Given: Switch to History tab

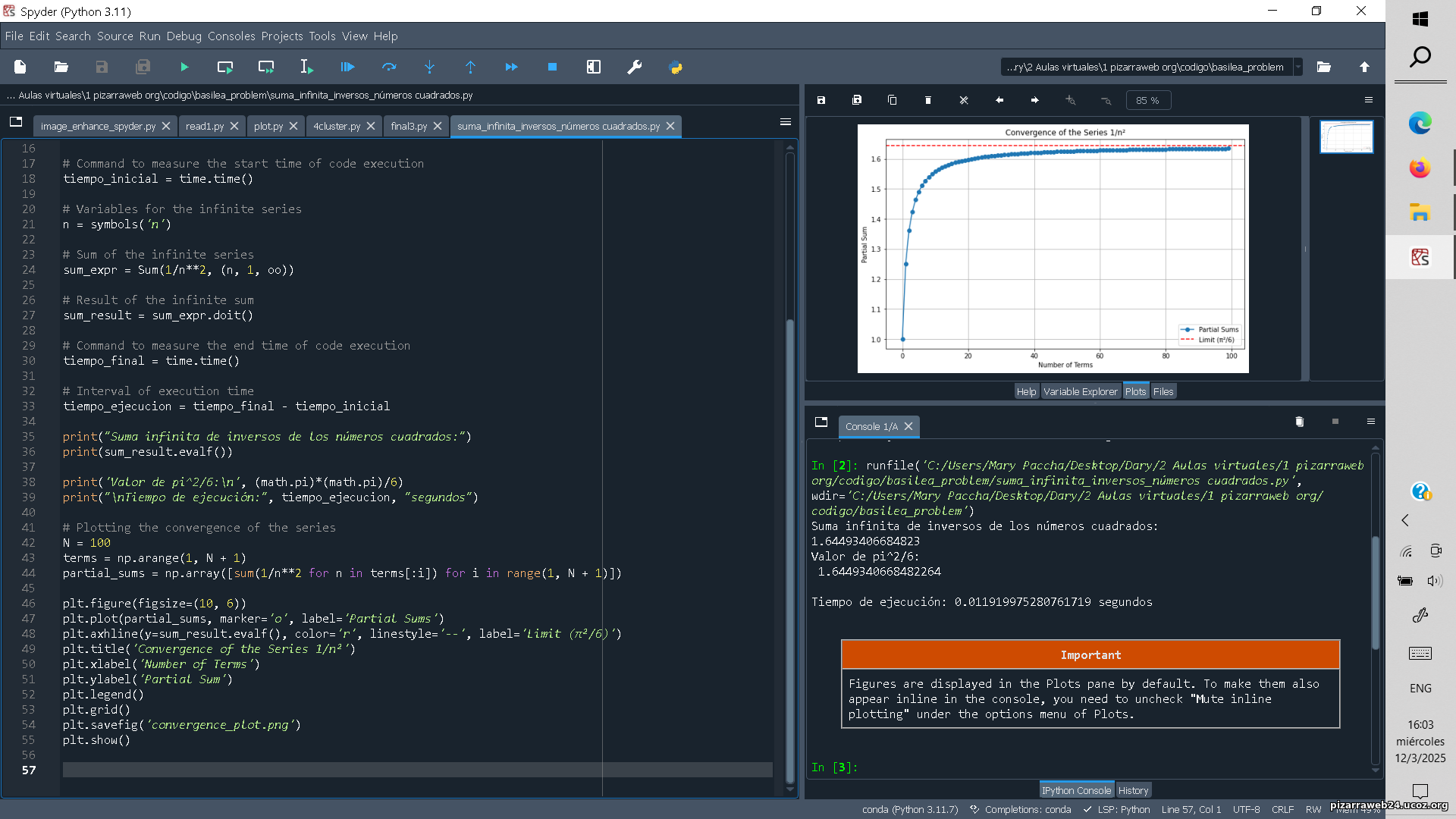Looking at the screenshot, I should coord(1133,791).
